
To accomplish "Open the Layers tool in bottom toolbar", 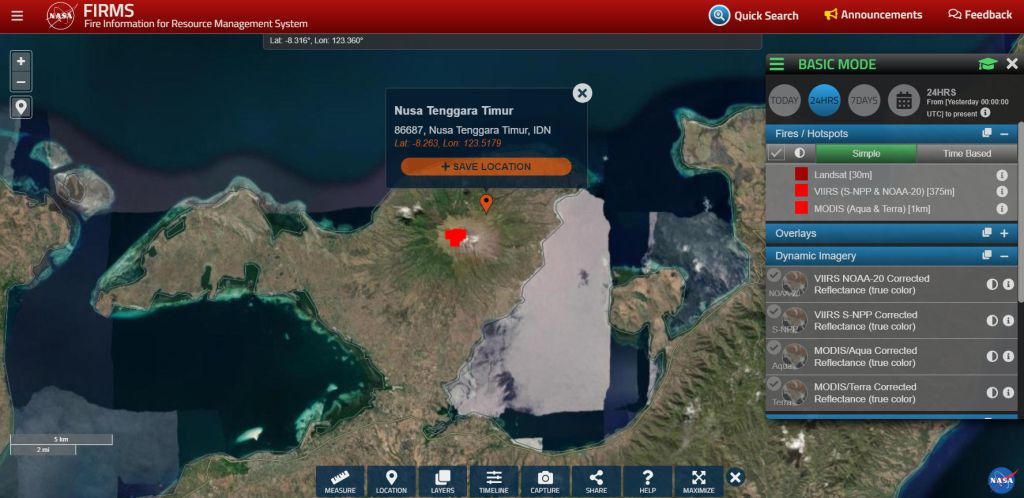I will point(443,481).
